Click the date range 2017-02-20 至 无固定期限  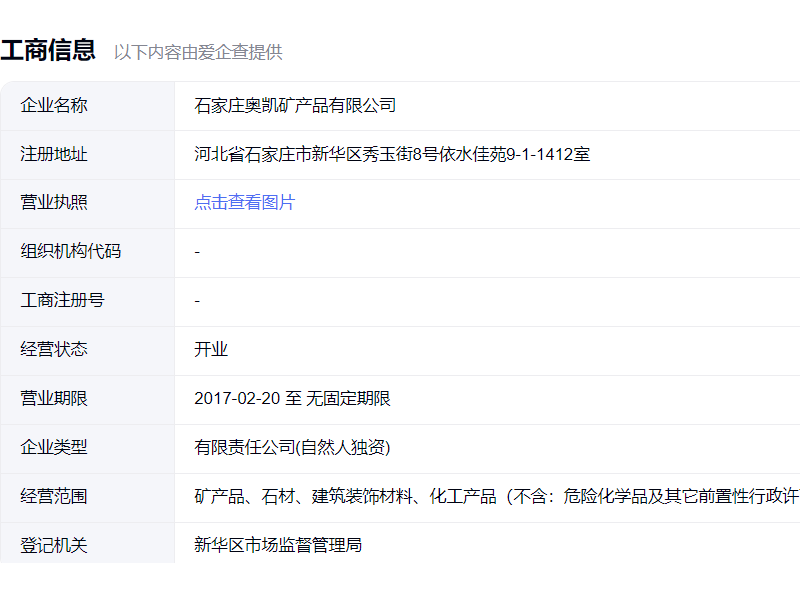[x=292, y=398]
